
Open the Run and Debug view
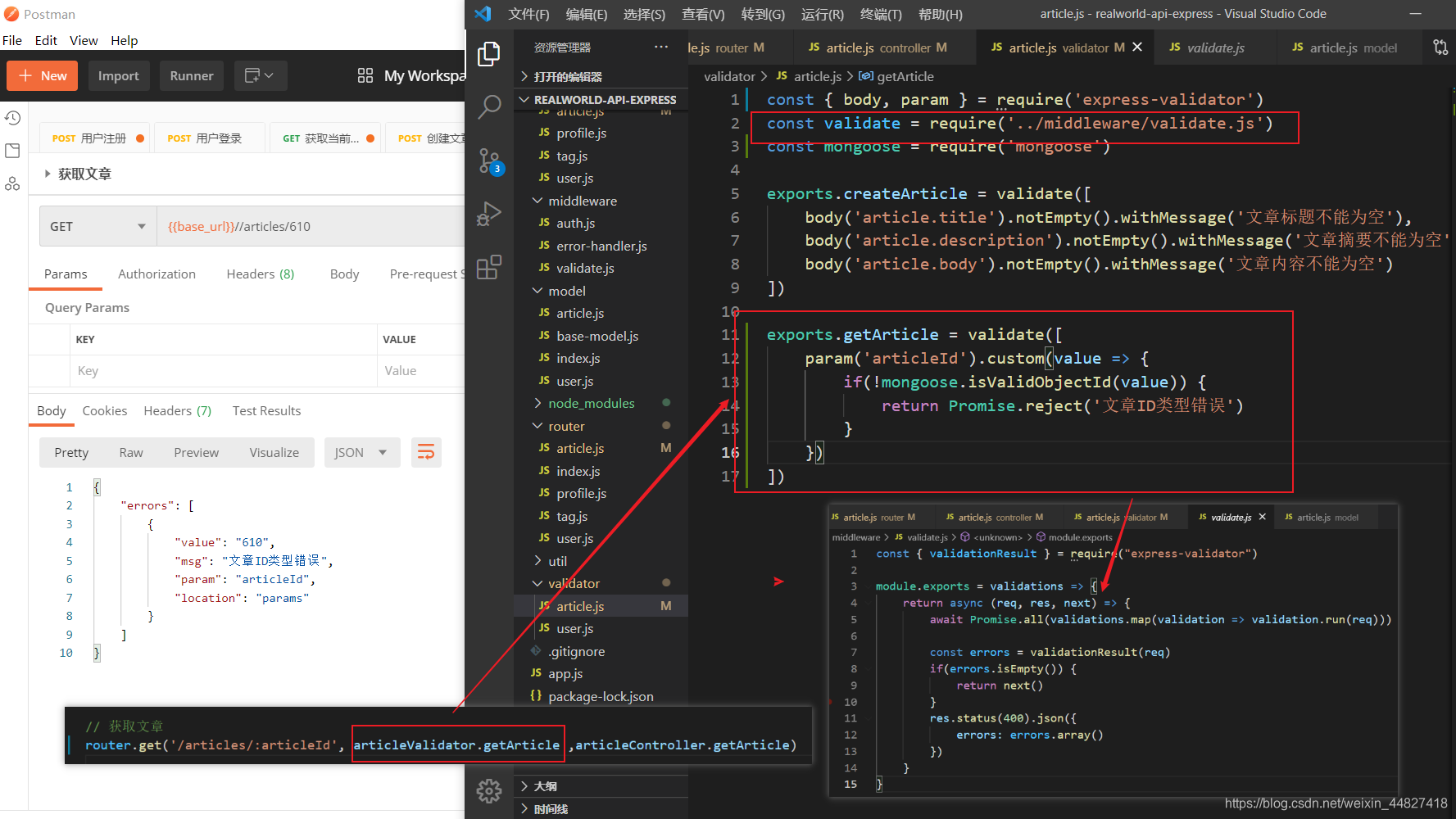click(489, 214)
